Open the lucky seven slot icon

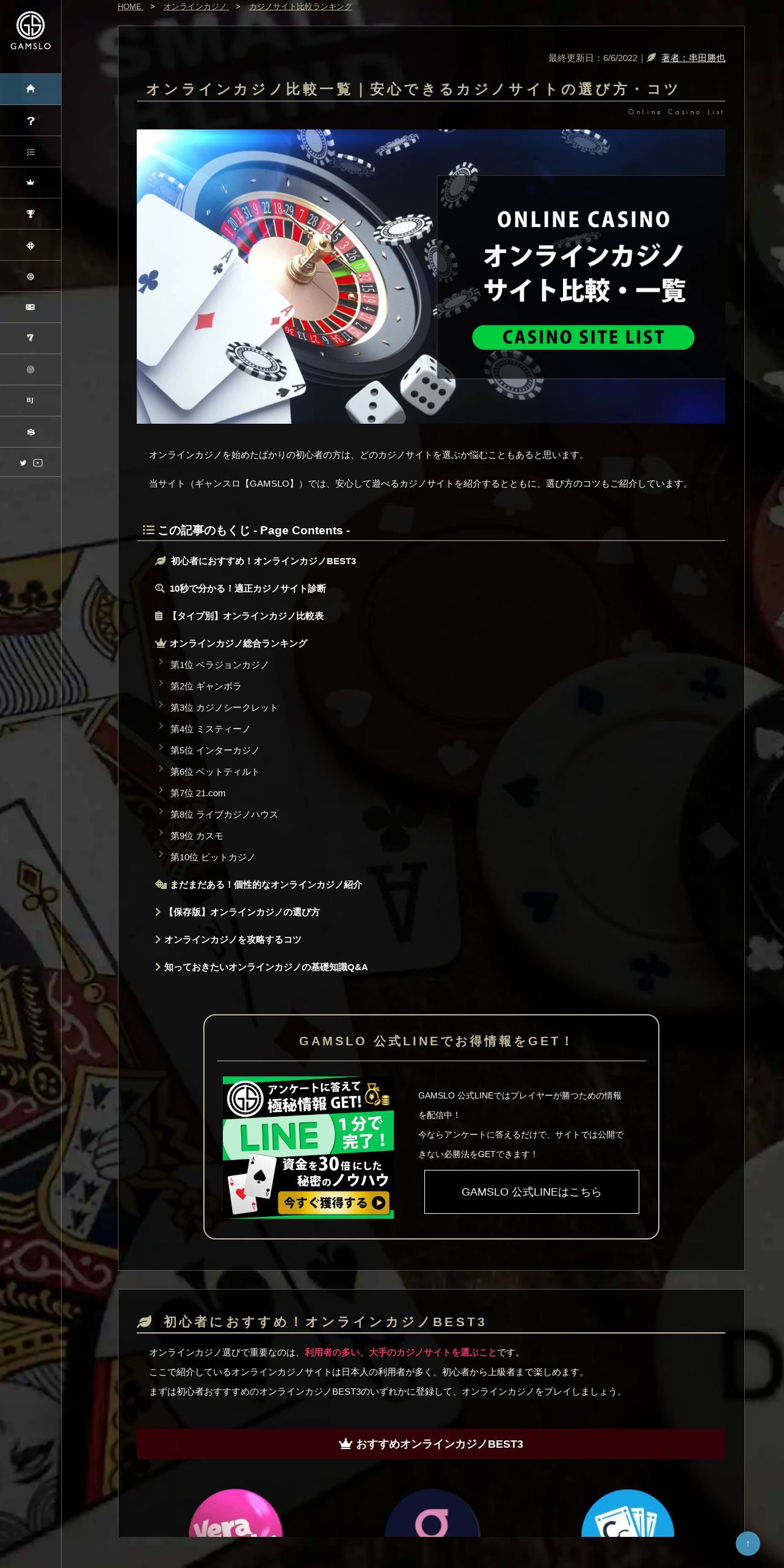point(31,338)
